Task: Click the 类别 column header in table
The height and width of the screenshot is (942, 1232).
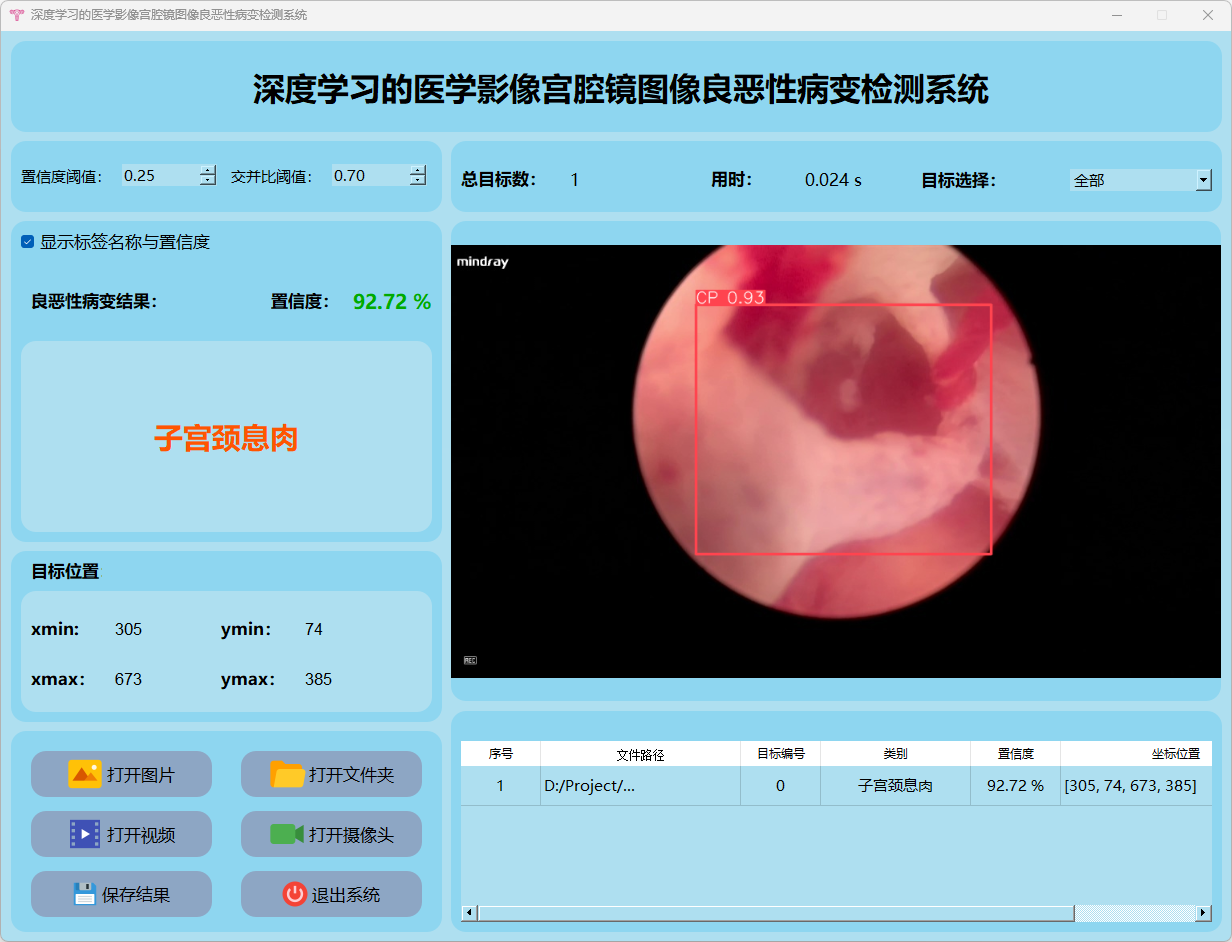Action: (x=895, y=754)
